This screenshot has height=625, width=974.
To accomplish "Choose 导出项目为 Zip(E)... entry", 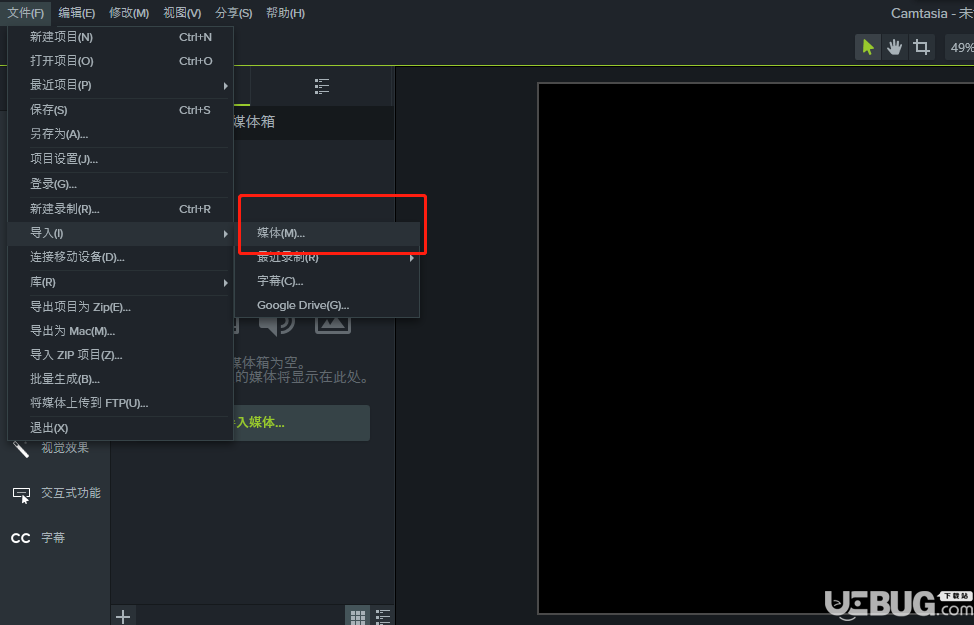I will point(121,307).
